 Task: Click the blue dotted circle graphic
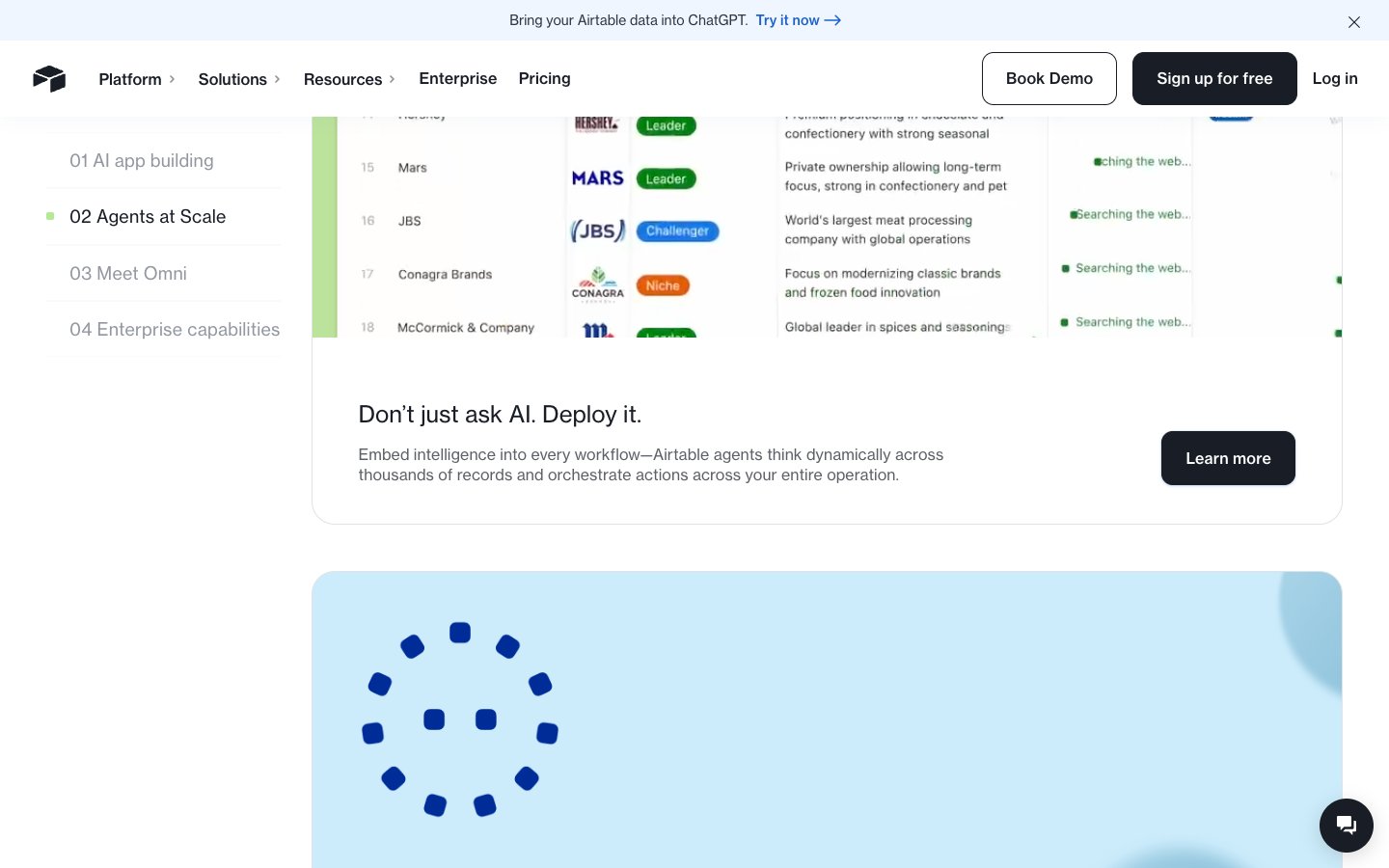click(460, 719)
